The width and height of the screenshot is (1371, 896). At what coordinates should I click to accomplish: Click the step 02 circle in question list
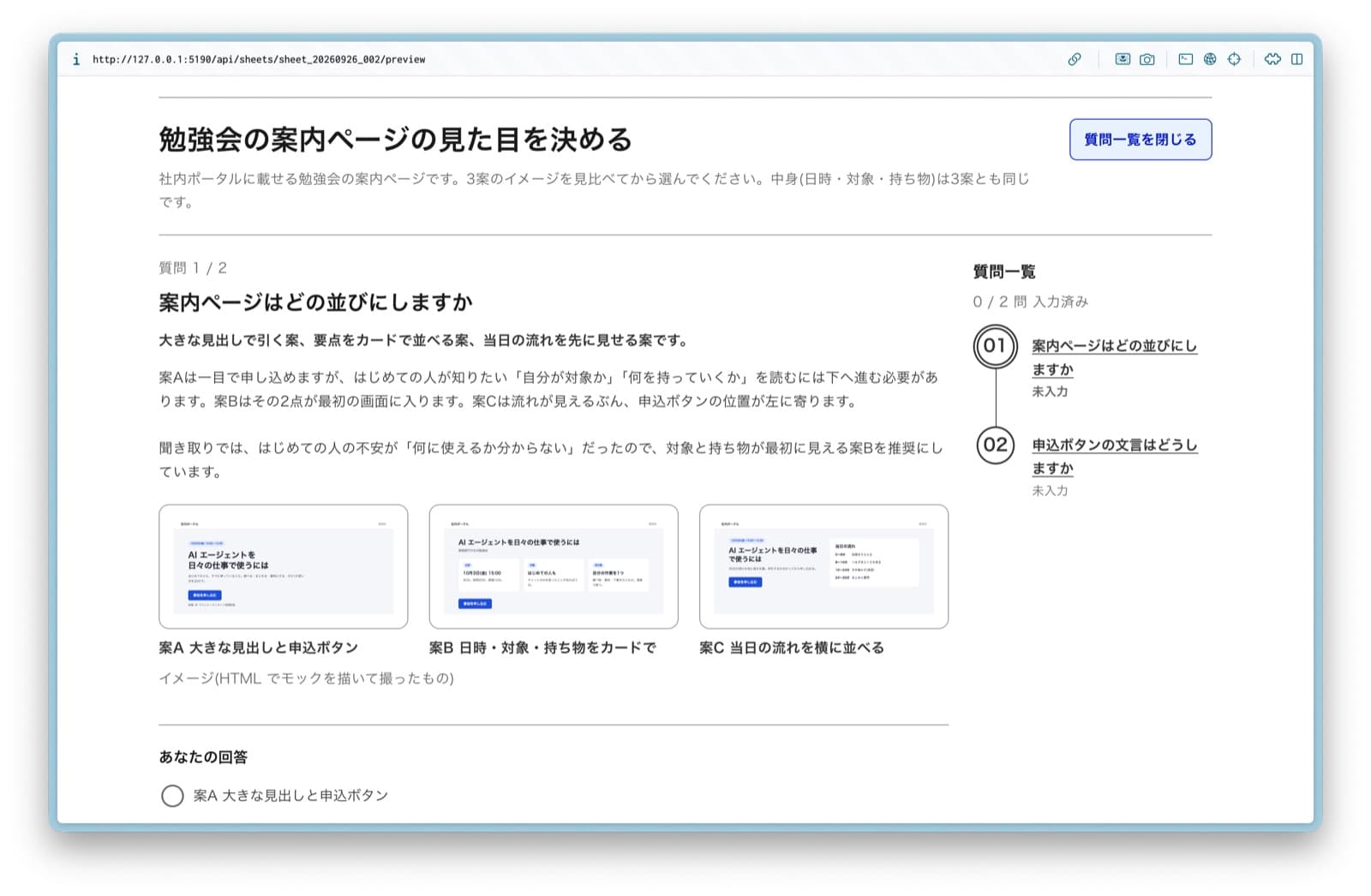click(x=996, y=445)
